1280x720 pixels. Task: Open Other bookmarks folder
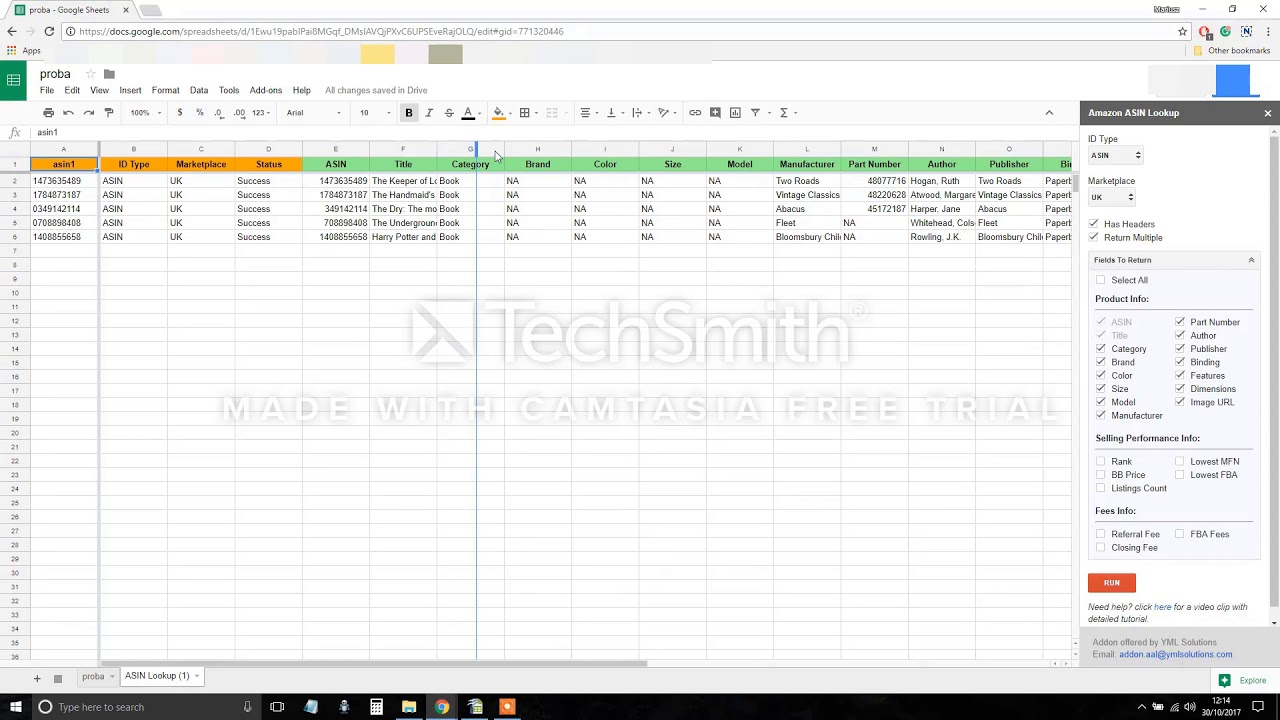[1231, 51]
